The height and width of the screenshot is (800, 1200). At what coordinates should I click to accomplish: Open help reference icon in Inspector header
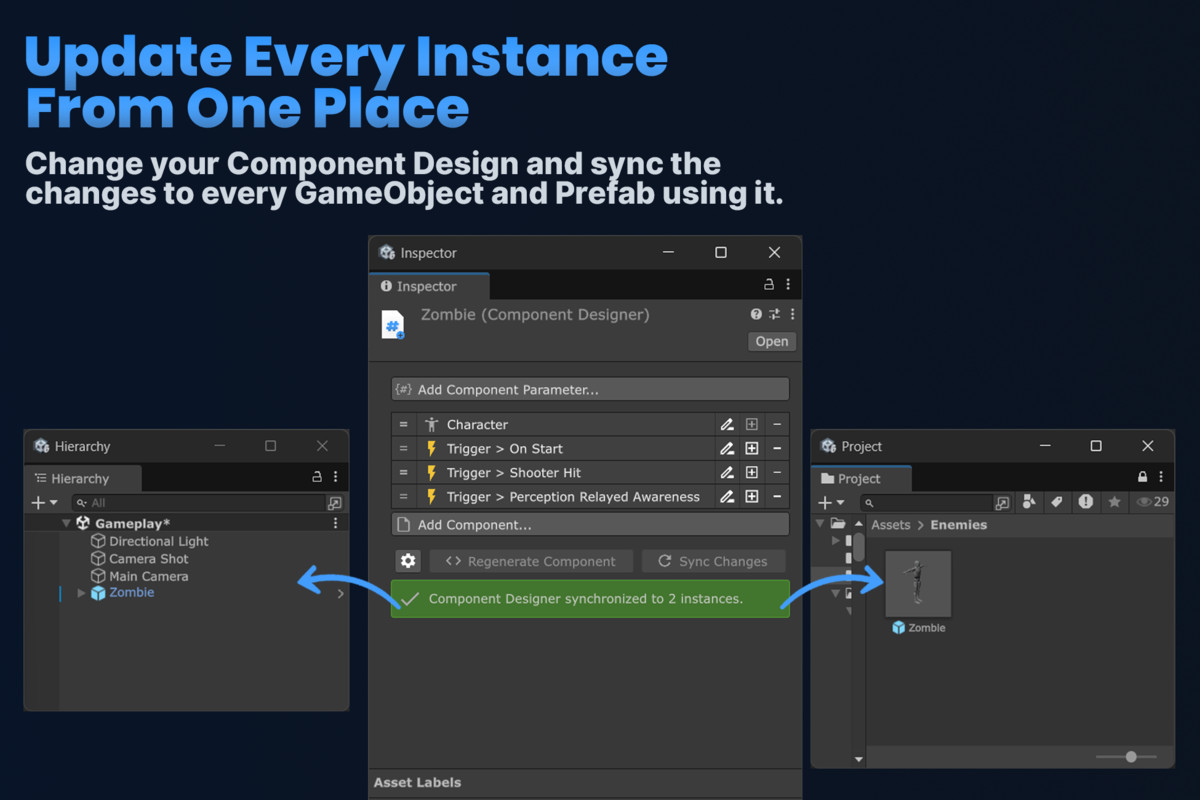click(x=756, y=314)
